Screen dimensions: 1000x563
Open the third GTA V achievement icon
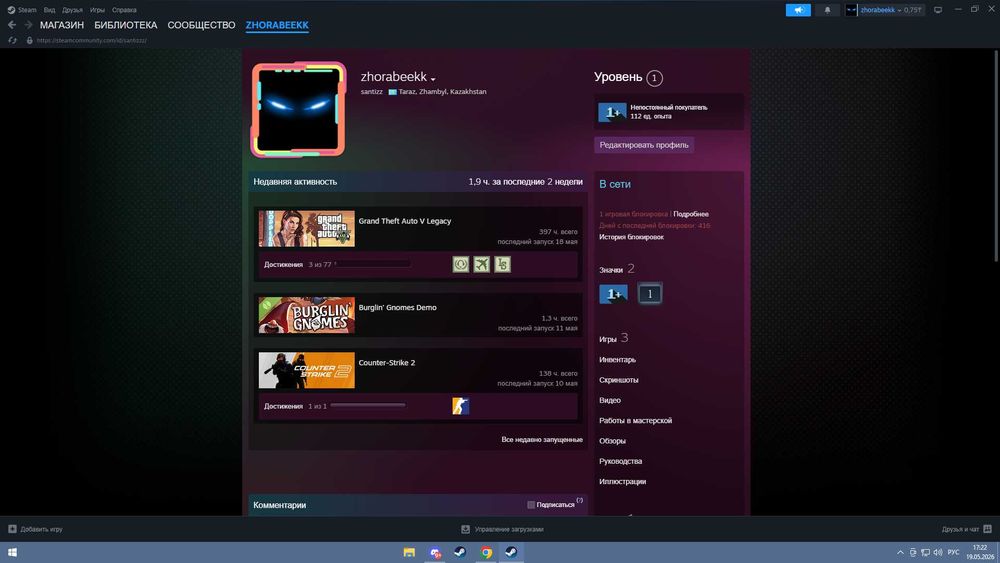pyautogui.click(x=503, y=264)
